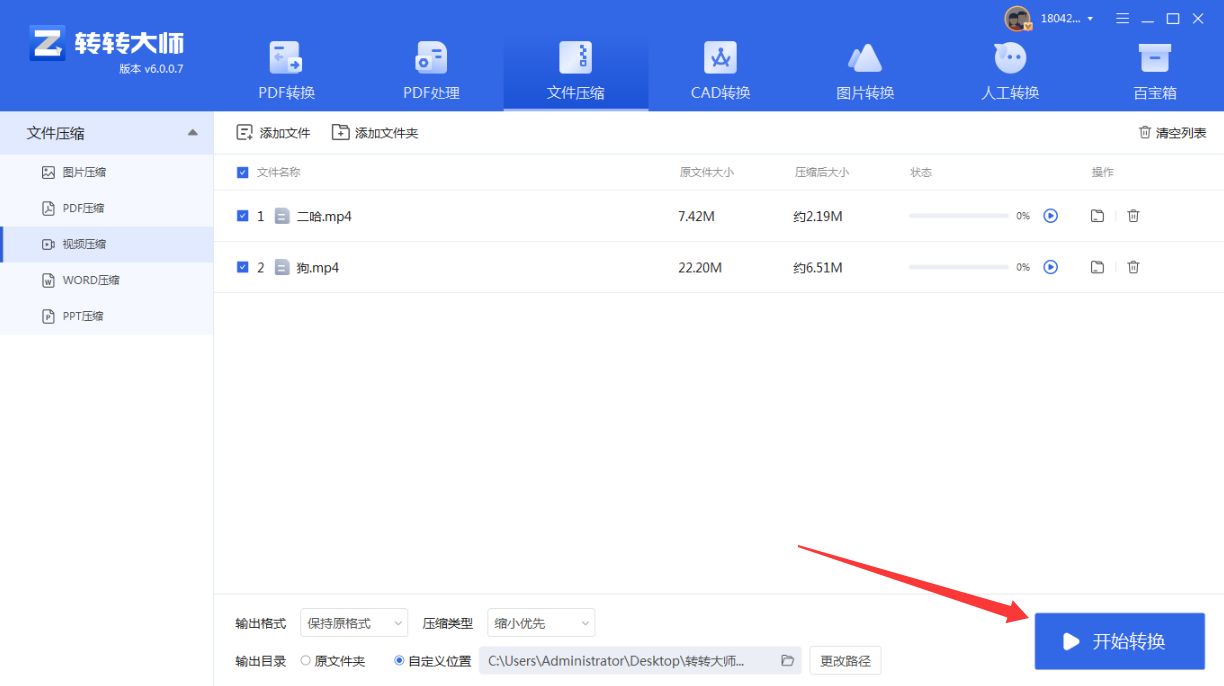Select PDF压缩 in the sidebar
Screen dimensions: 1224x686
pos(106,208)
